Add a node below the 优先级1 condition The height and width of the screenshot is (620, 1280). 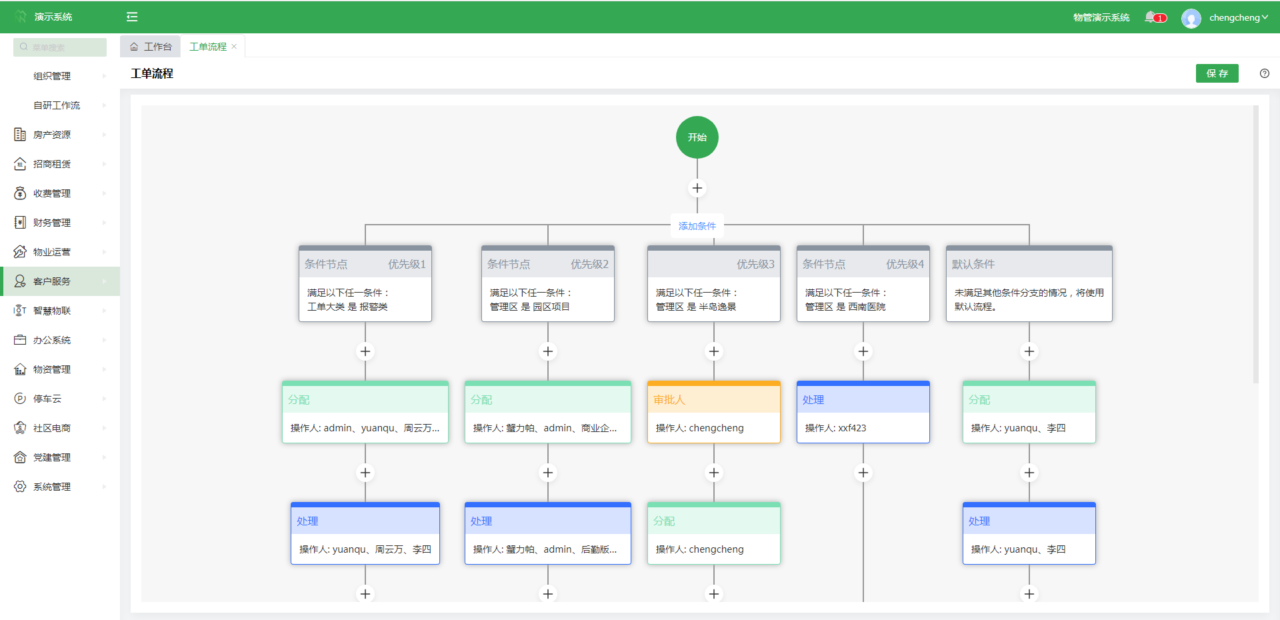365,352
